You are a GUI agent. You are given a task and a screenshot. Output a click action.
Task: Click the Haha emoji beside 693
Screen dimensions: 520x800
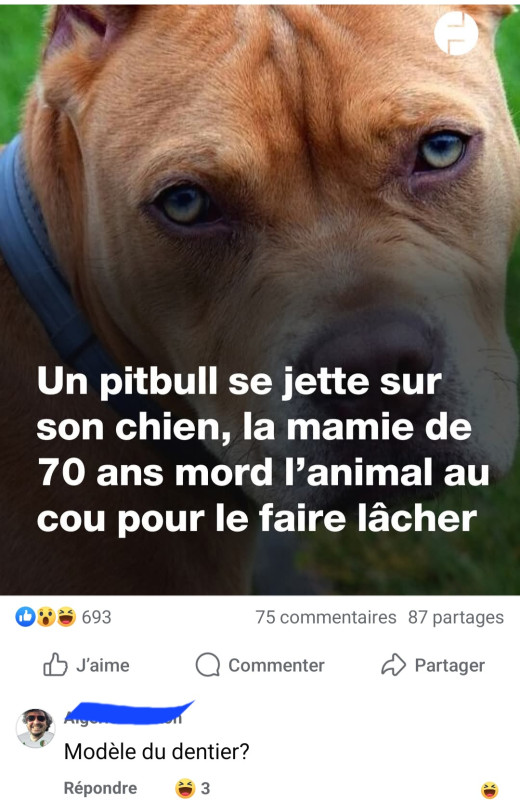(x=65, y=617)
